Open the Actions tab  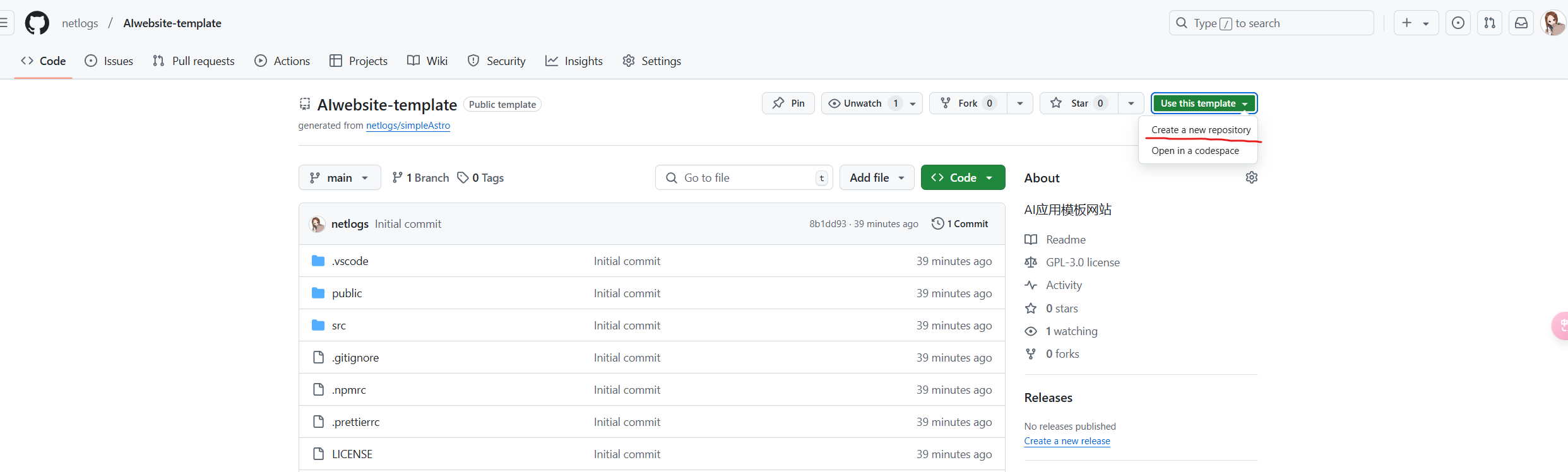[x=282, y=61]
